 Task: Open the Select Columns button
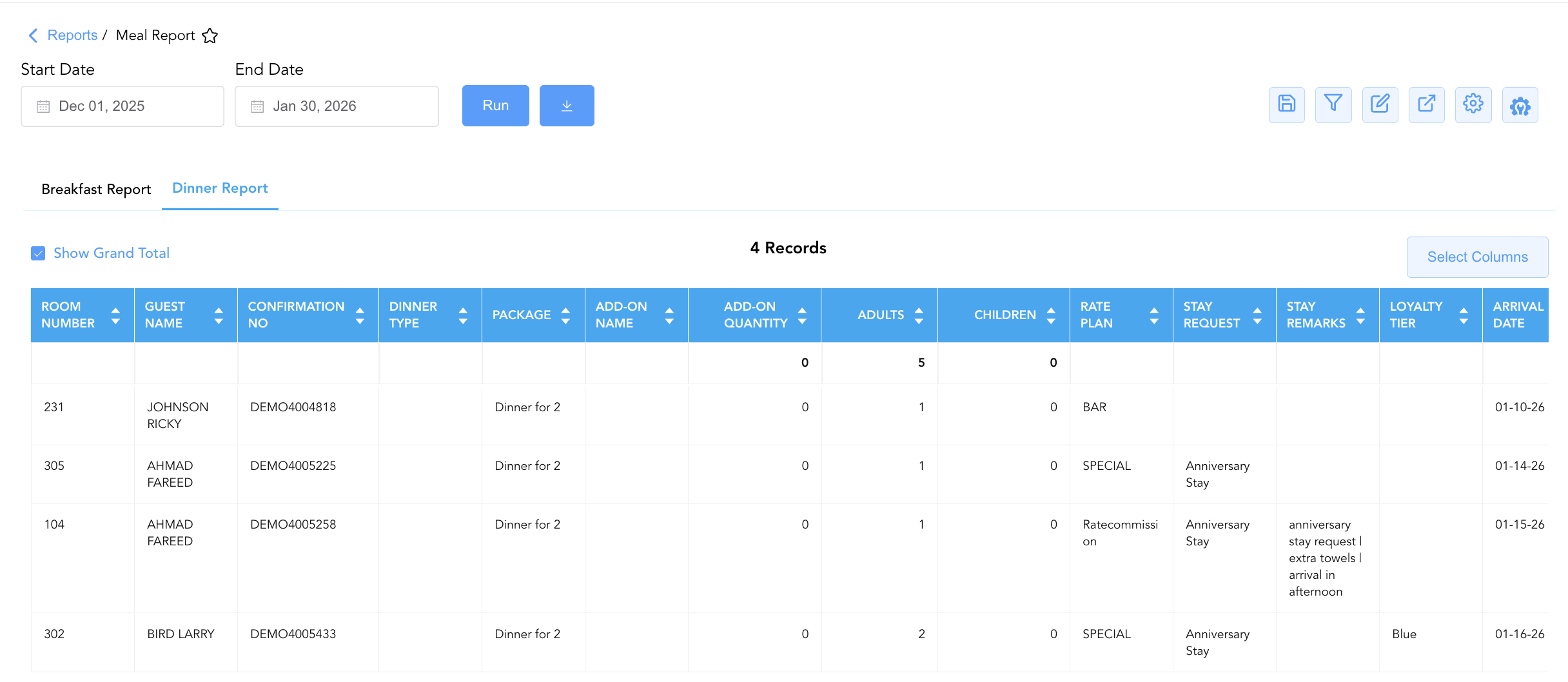(1477, 257)
